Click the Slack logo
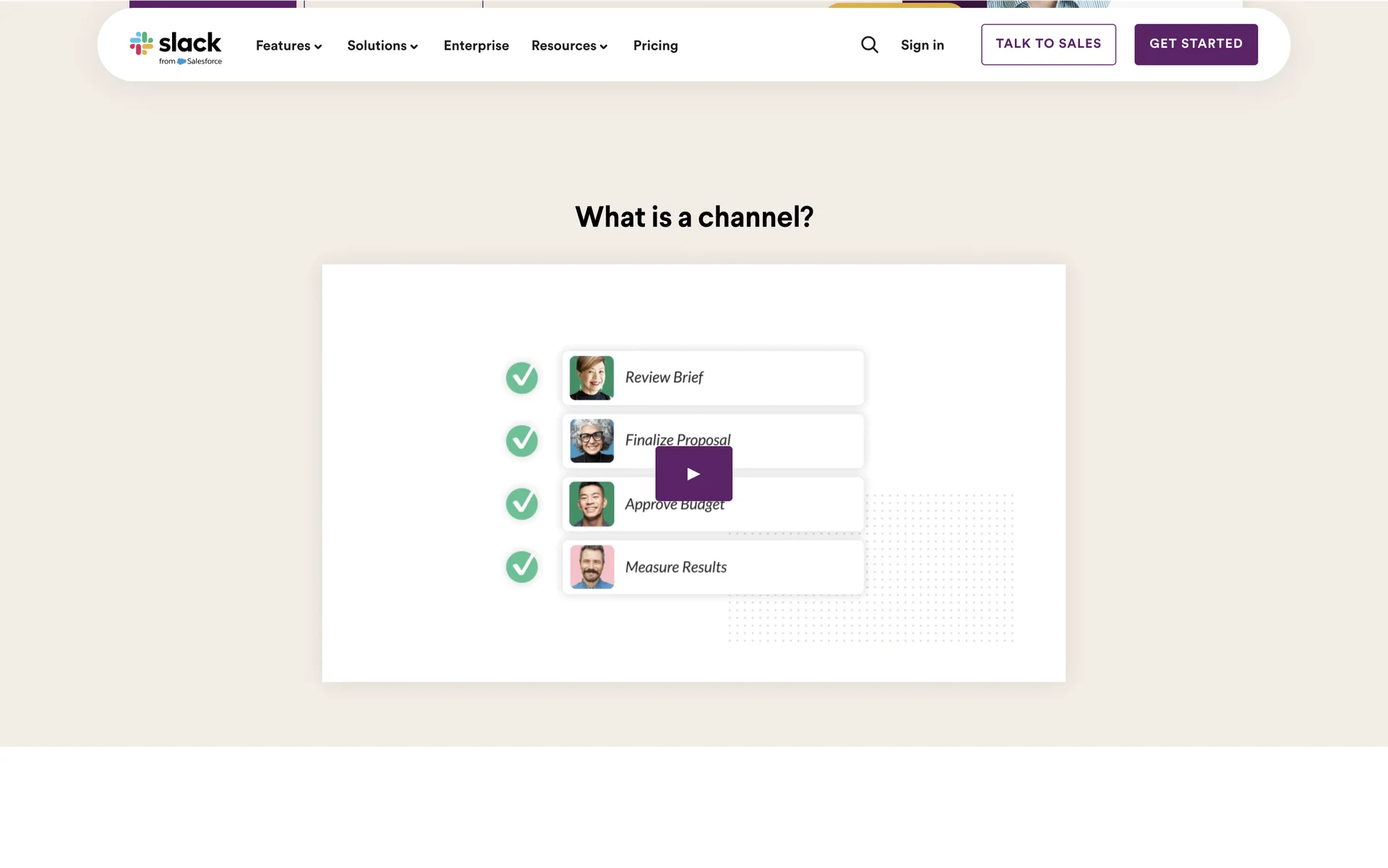1388x868 pixels. [x=176, y=47]
